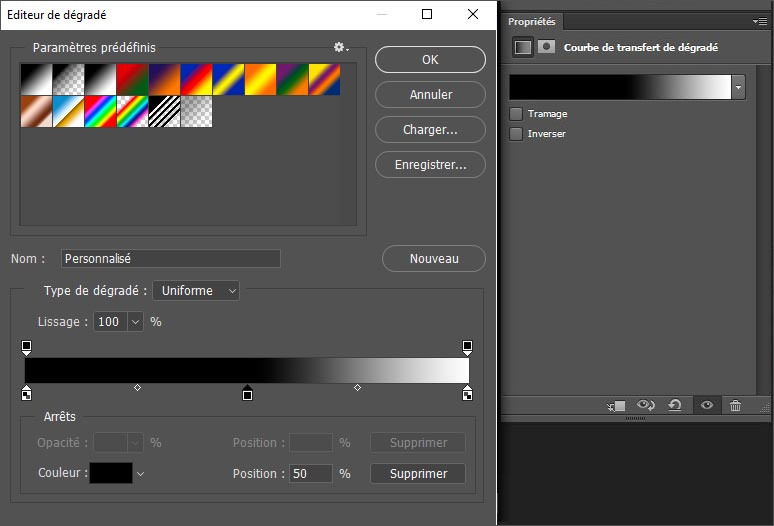This screenshot has height=526, width=774.
Task: Click the Nouveau button
Action: tap(434, 258)
